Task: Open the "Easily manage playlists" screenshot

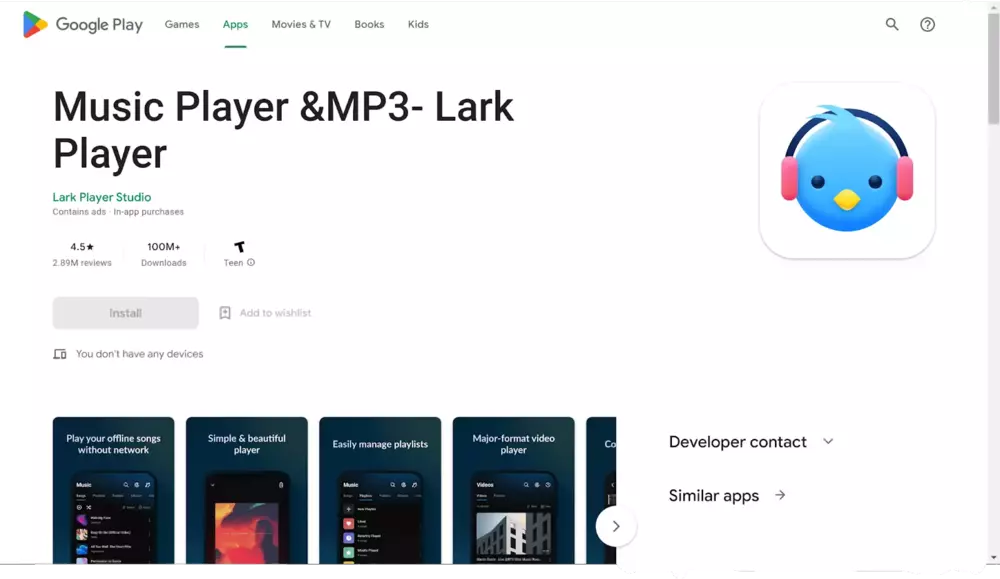Action: 380,490
